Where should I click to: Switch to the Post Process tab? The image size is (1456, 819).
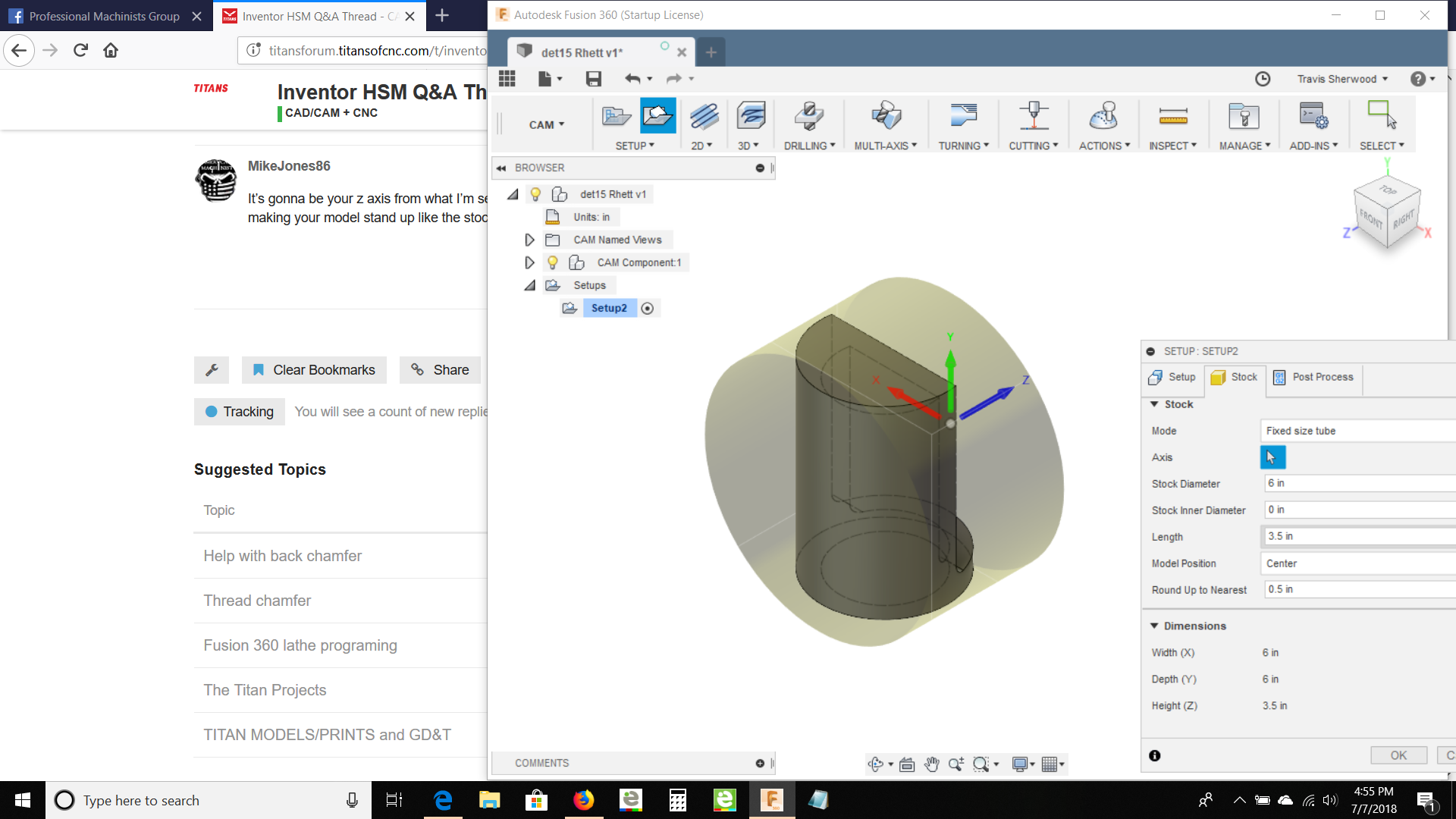pos(1315,377)
